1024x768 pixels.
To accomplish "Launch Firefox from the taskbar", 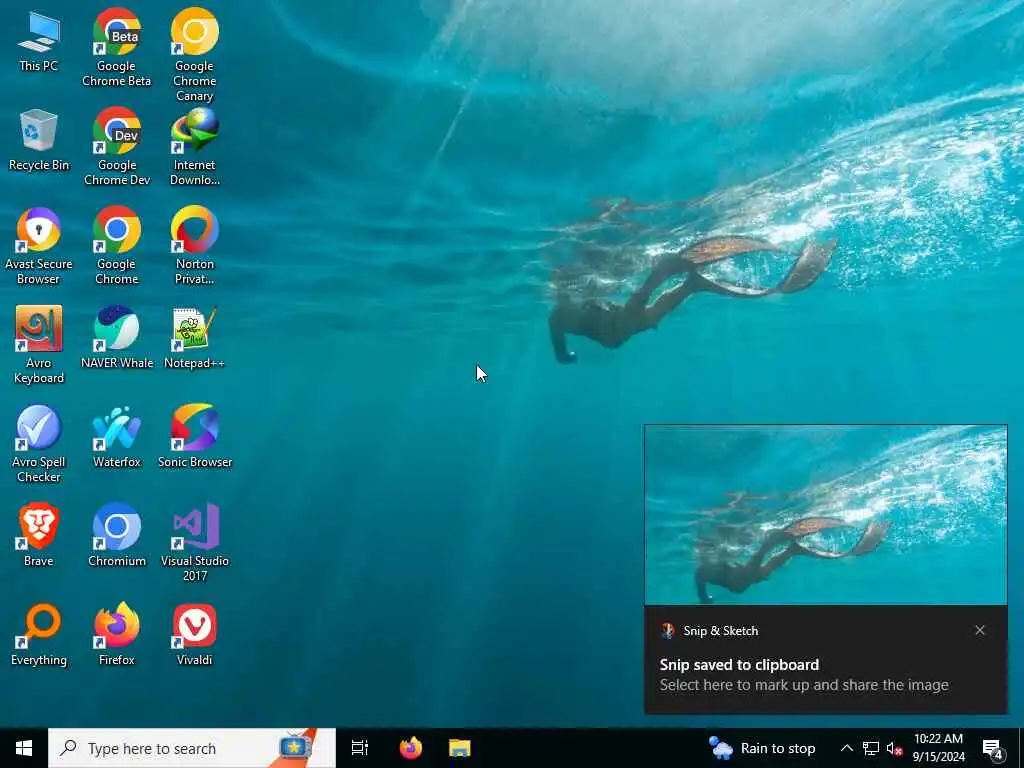I will coord(411,748).
